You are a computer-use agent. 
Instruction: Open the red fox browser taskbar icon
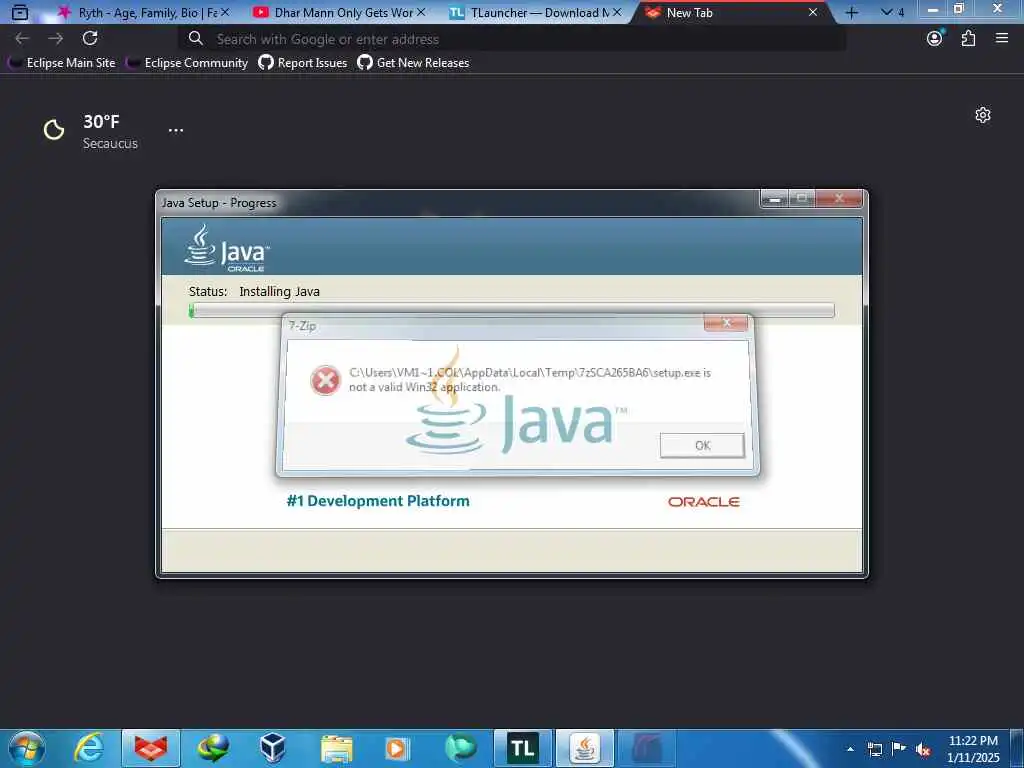tap(151, 748)
